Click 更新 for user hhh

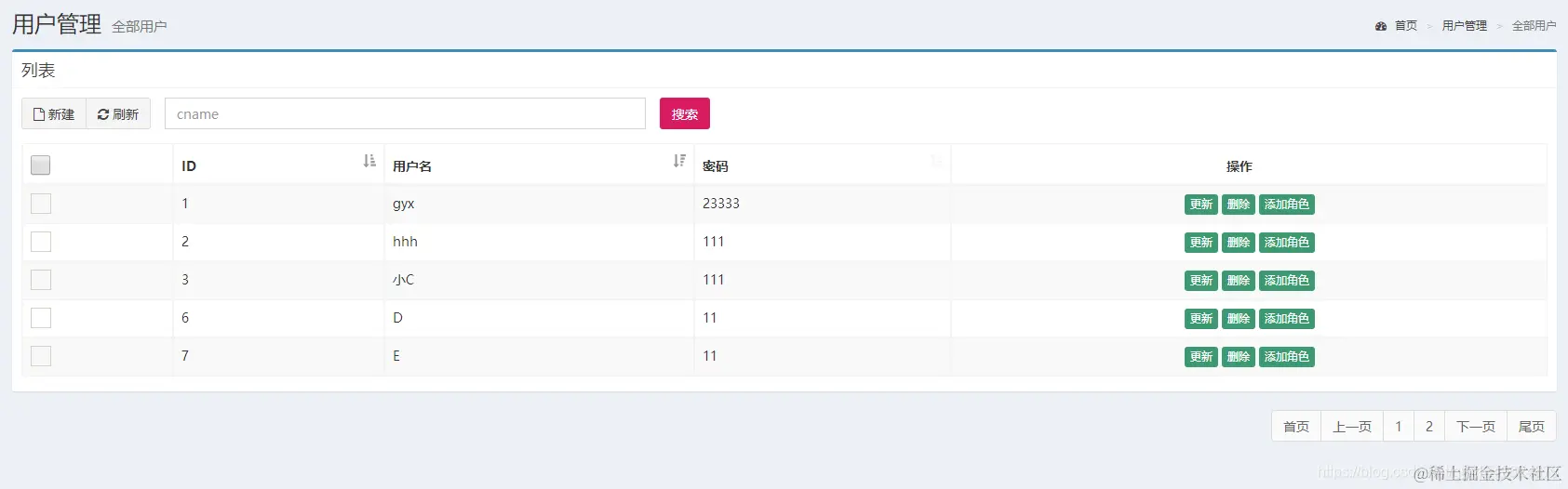(1201, 243)
